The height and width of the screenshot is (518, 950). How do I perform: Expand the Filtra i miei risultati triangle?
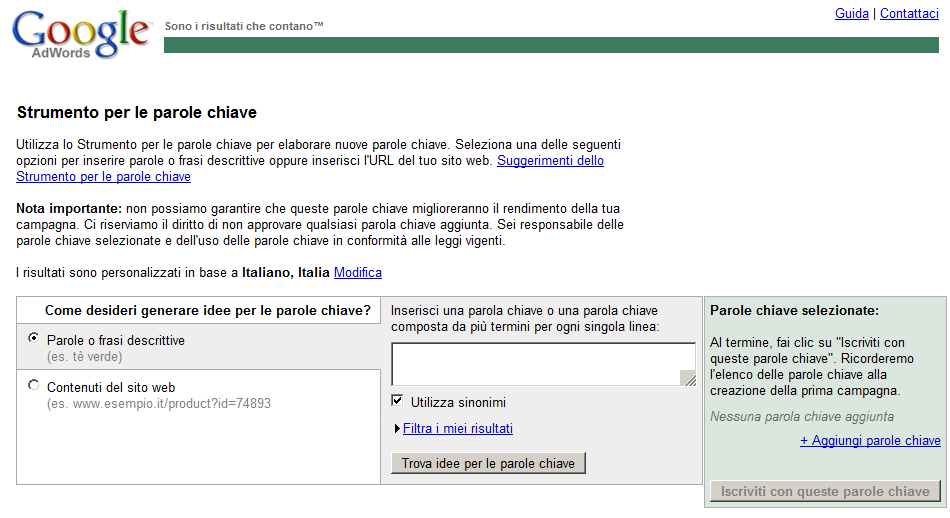click(397, 428)
